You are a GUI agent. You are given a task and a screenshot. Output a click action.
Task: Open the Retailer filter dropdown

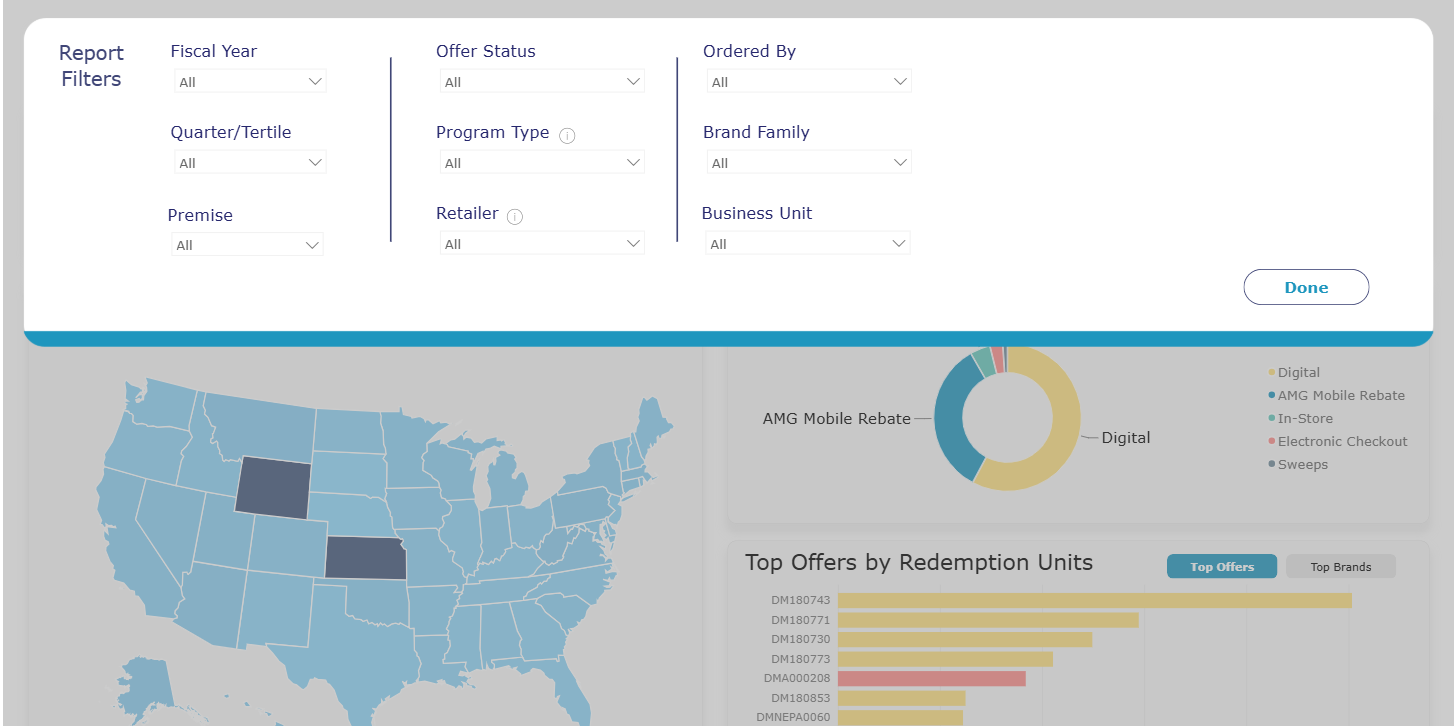542,244
